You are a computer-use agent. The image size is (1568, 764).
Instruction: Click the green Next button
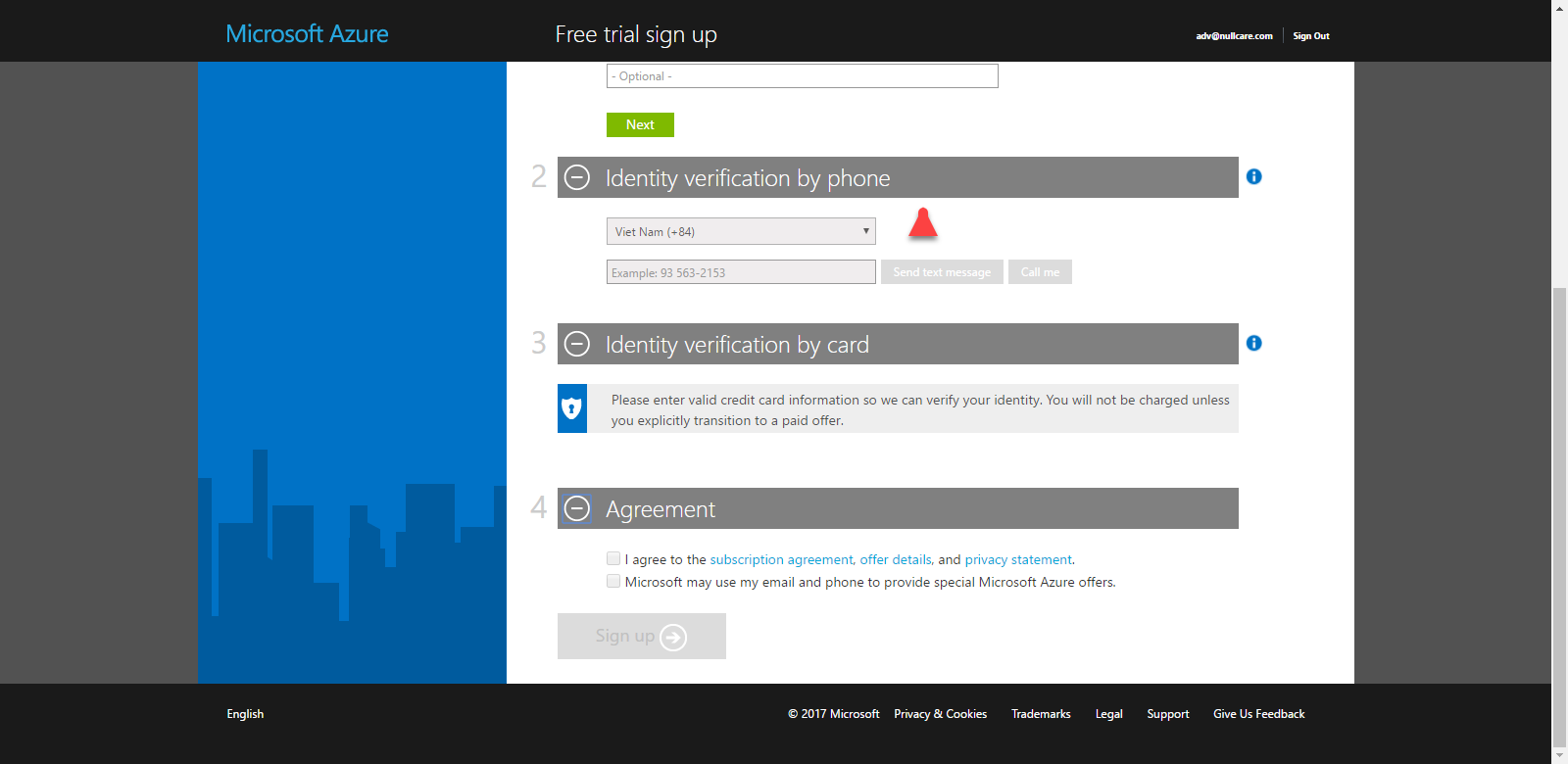point(640,124)
